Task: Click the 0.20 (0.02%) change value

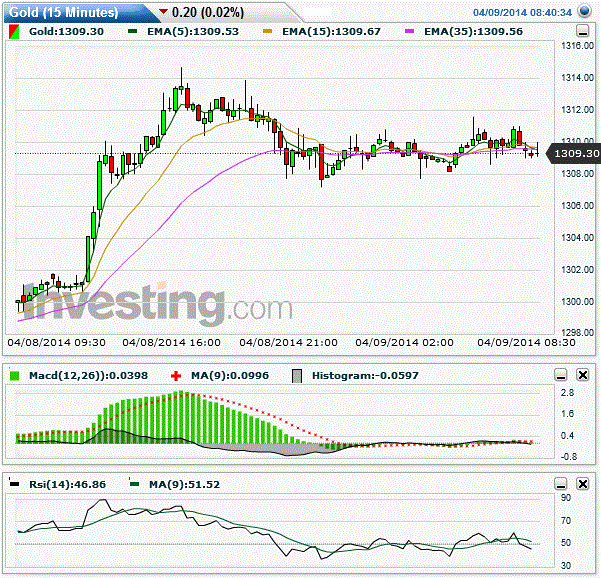Action: pos(208,12)
